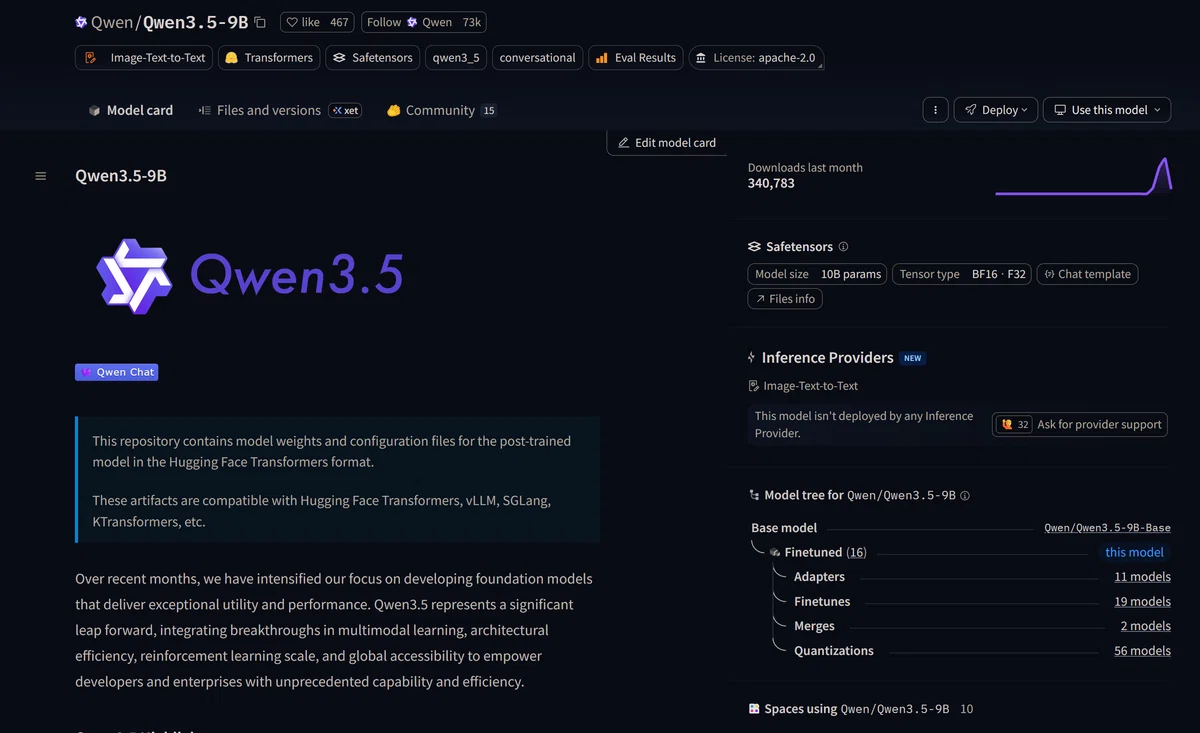
Task: Open the Eval Results tag
Action: (x=636, y=58)
